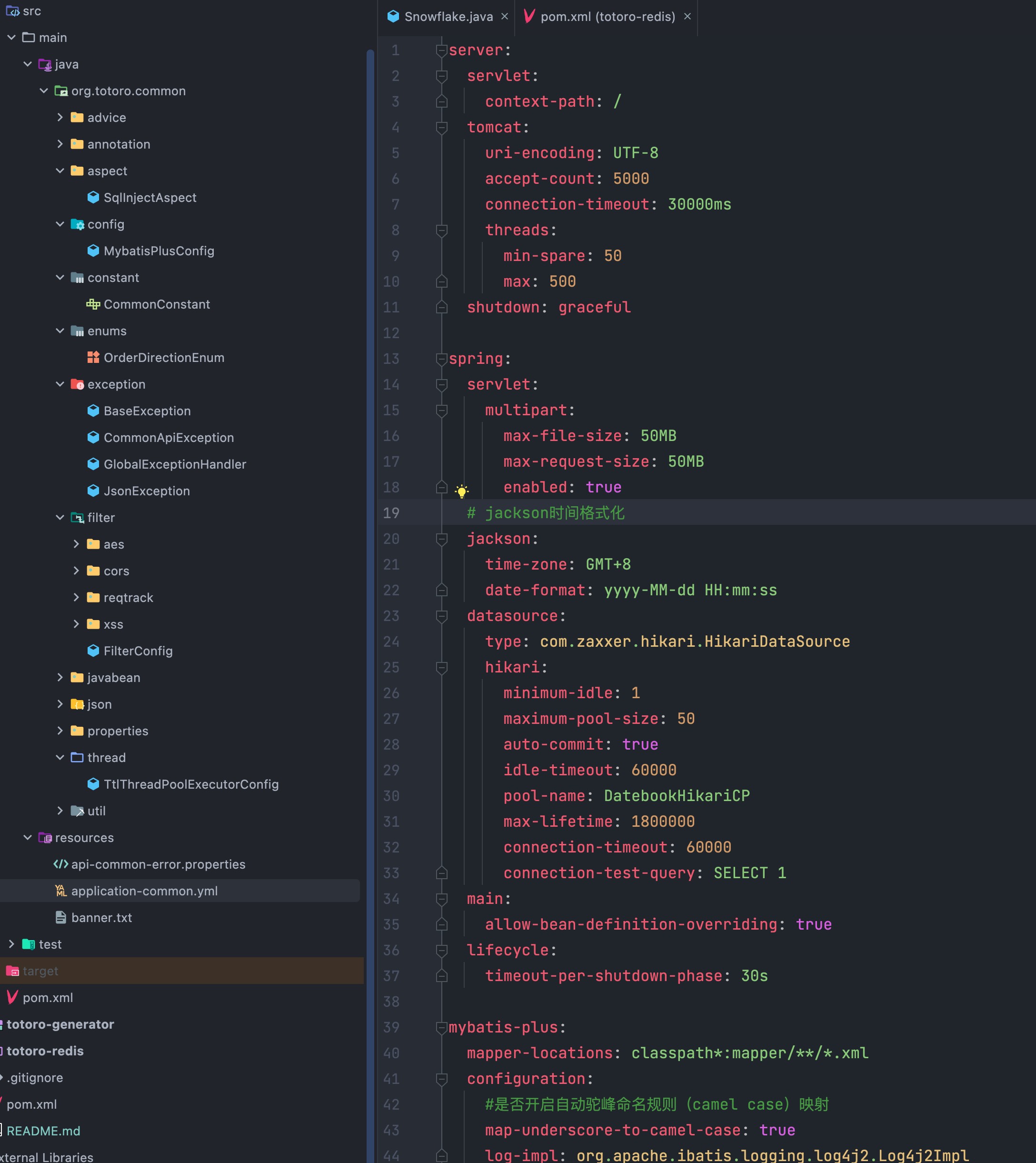Click the line number 19 gutter
Image resolution: width=1036 pixels, height=1163 pixels.
tap(391, 513)
